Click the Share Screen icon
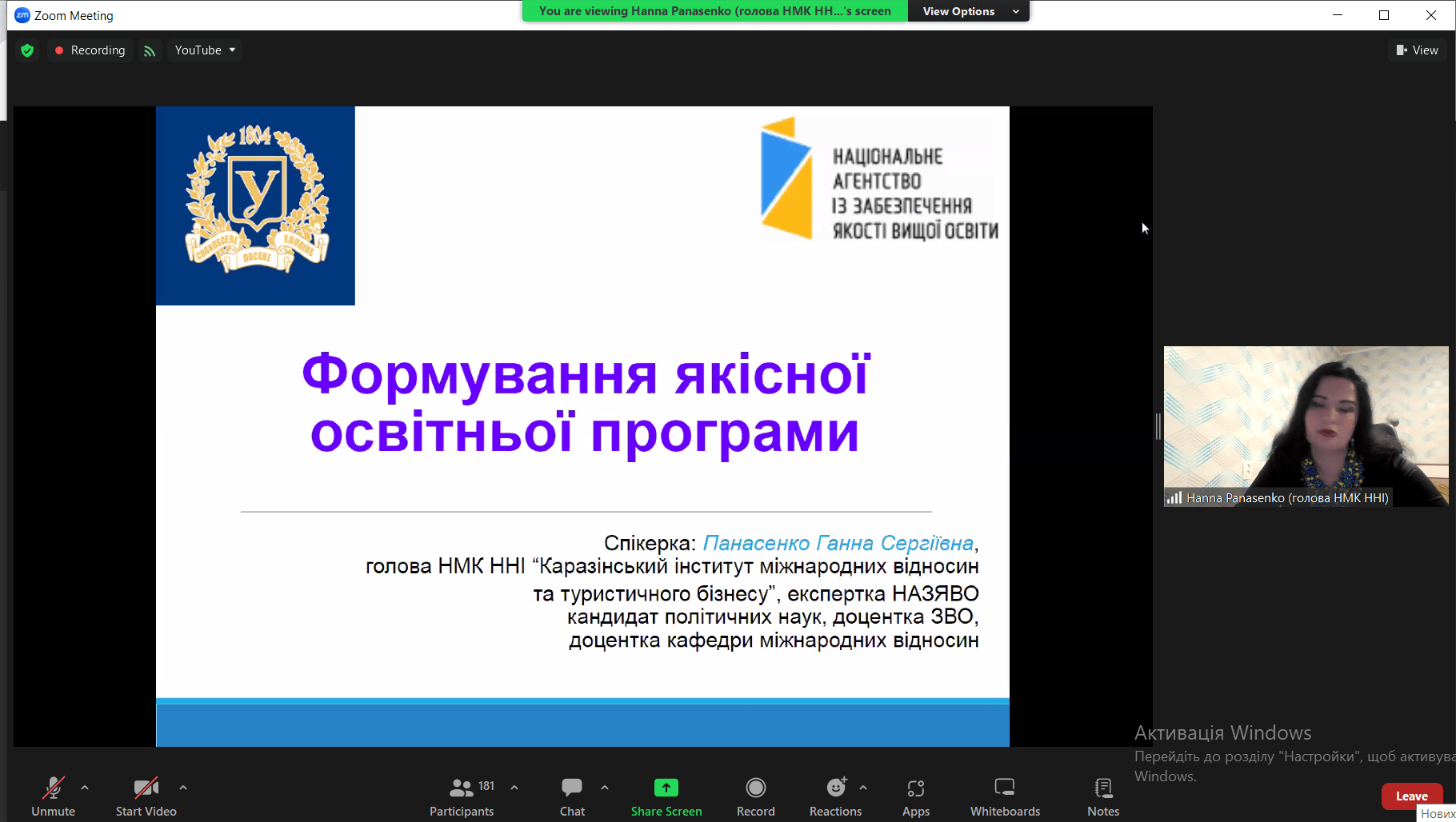Image resolution: width=1456 pixels, height=822 pixels. pos(666,788)
